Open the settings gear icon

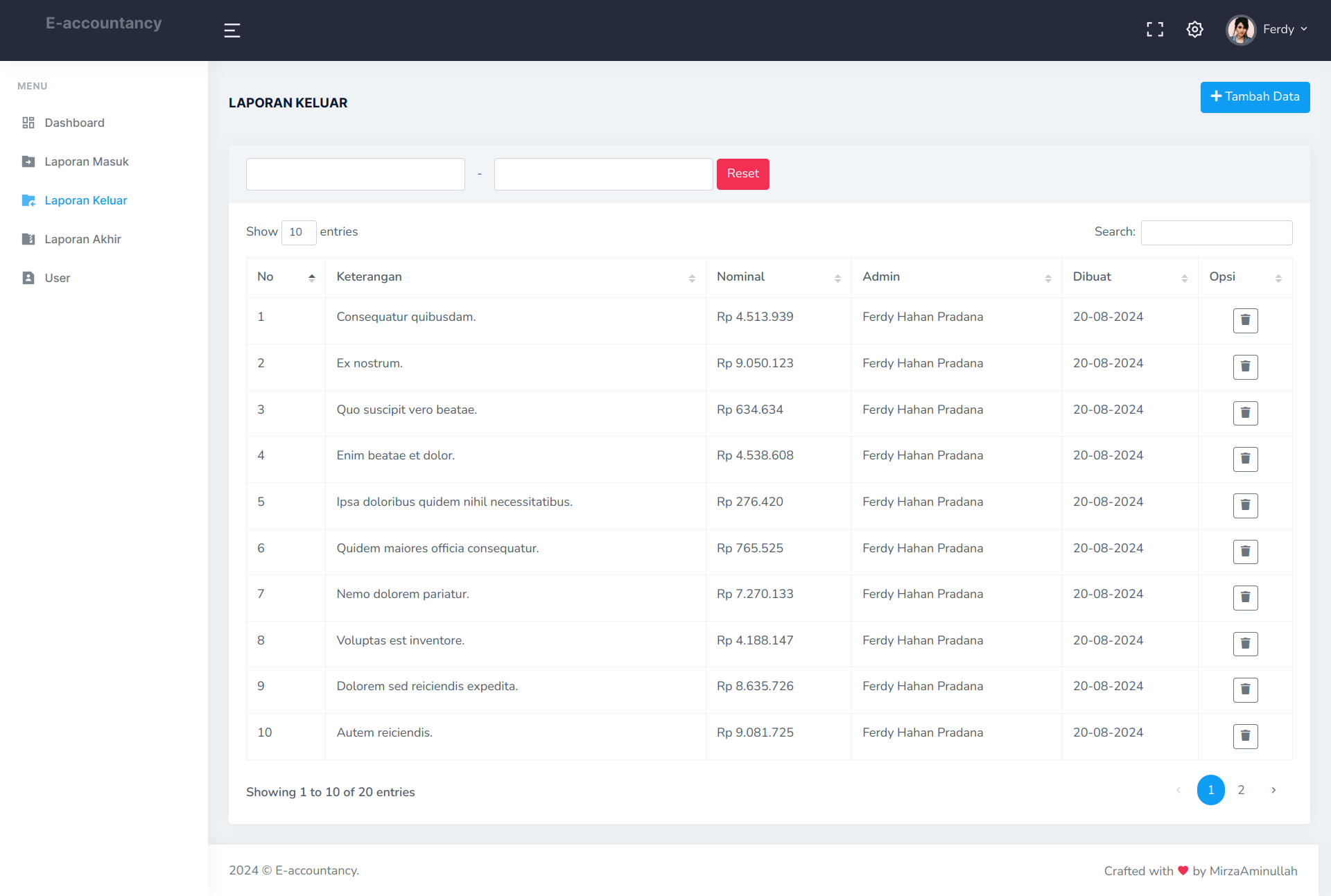1194,29
